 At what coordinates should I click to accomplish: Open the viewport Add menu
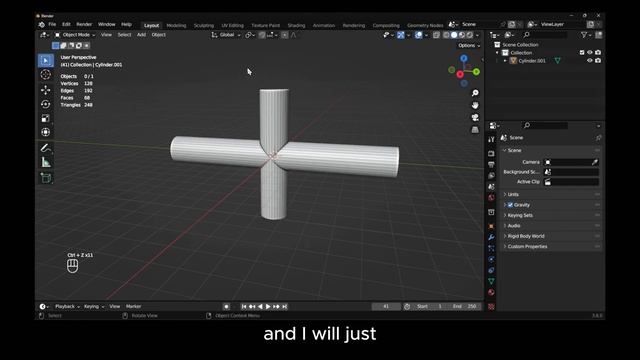pyautogui.click(x=141, y=35)
